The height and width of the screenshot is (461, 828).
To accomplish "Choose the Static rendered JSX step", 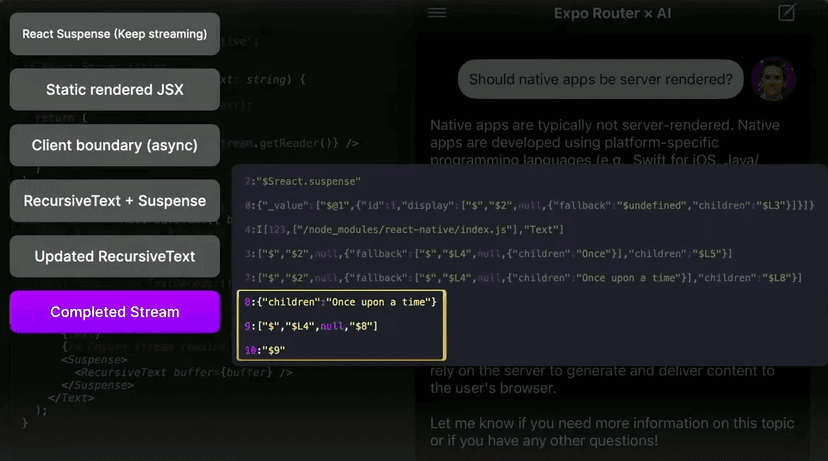I will click(x=114, y=89).
